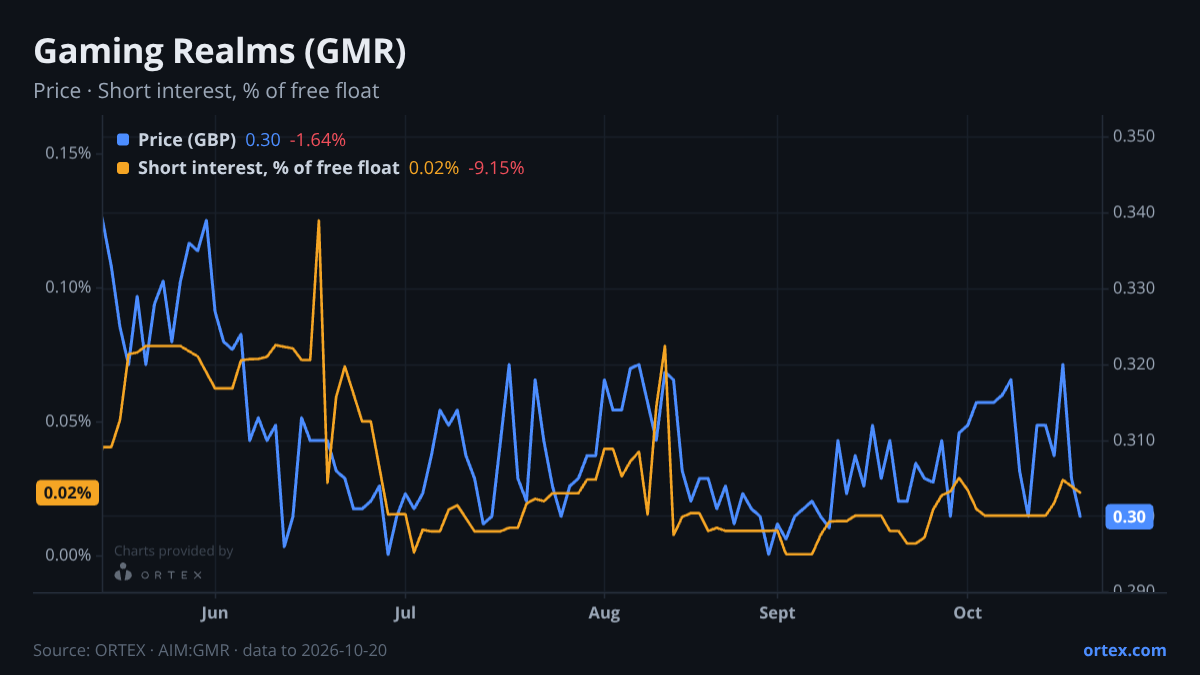Click the Jun label on the time axis
This screenshot has width=1200, height=675.
(216, 613)
